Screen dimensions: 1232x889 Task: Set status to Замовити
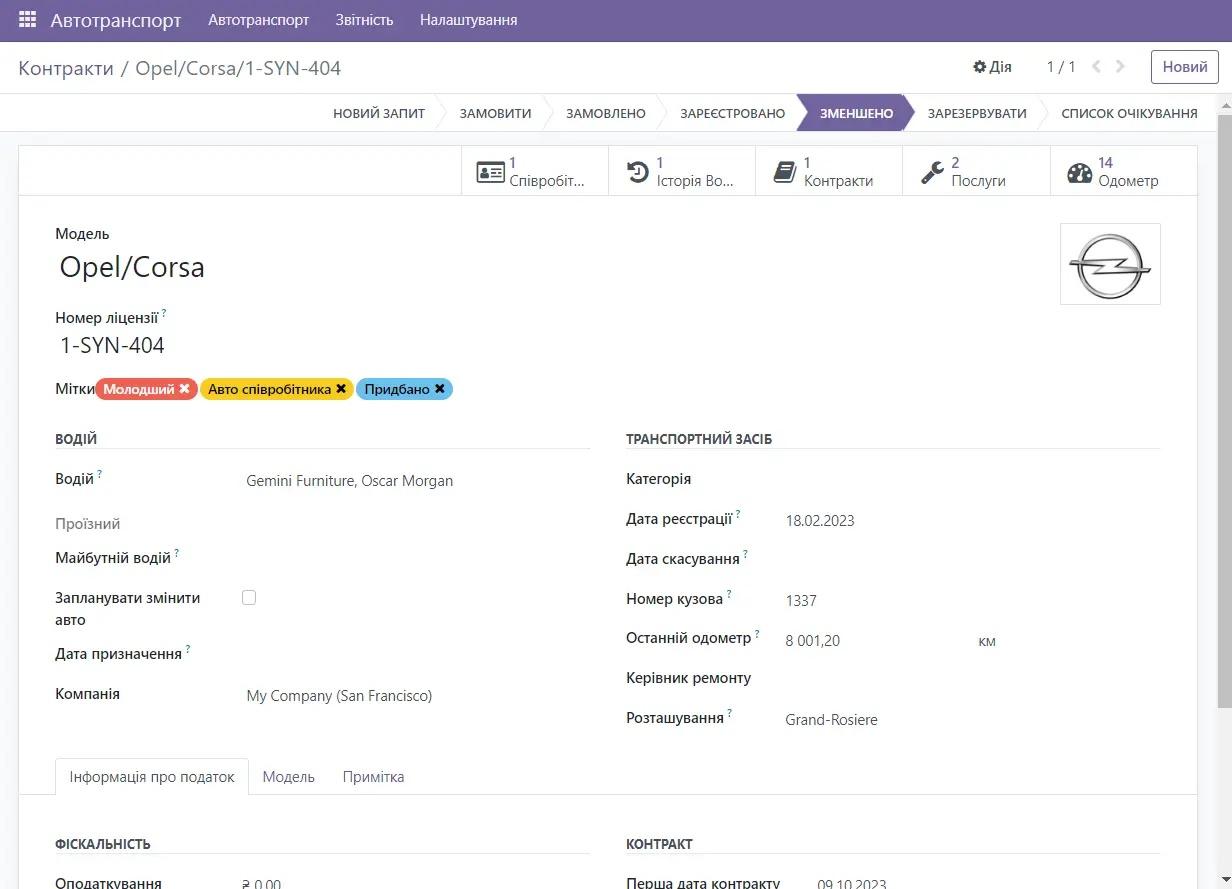[495, 113]
